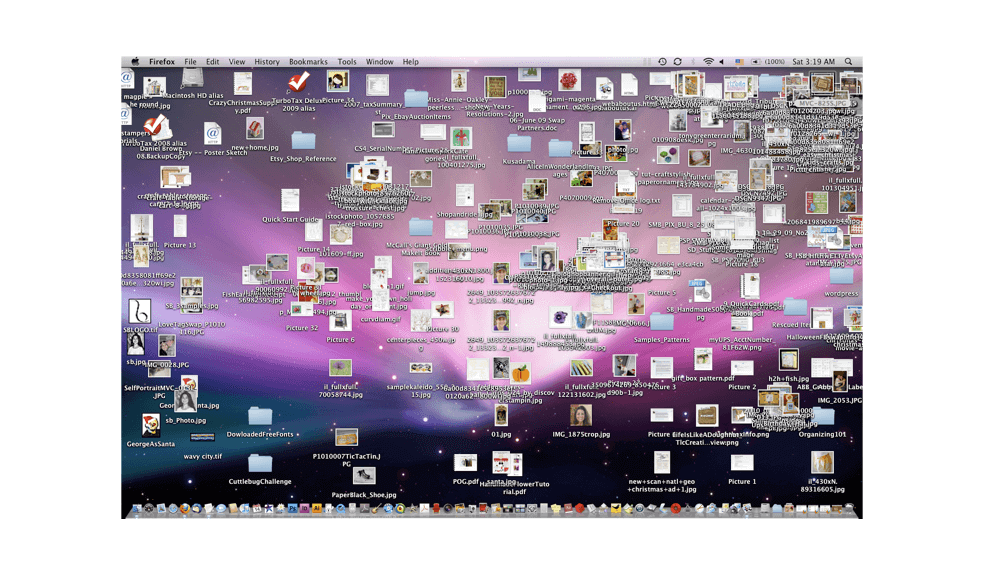Launch Illustrator from the Dock

pos(317,509)
